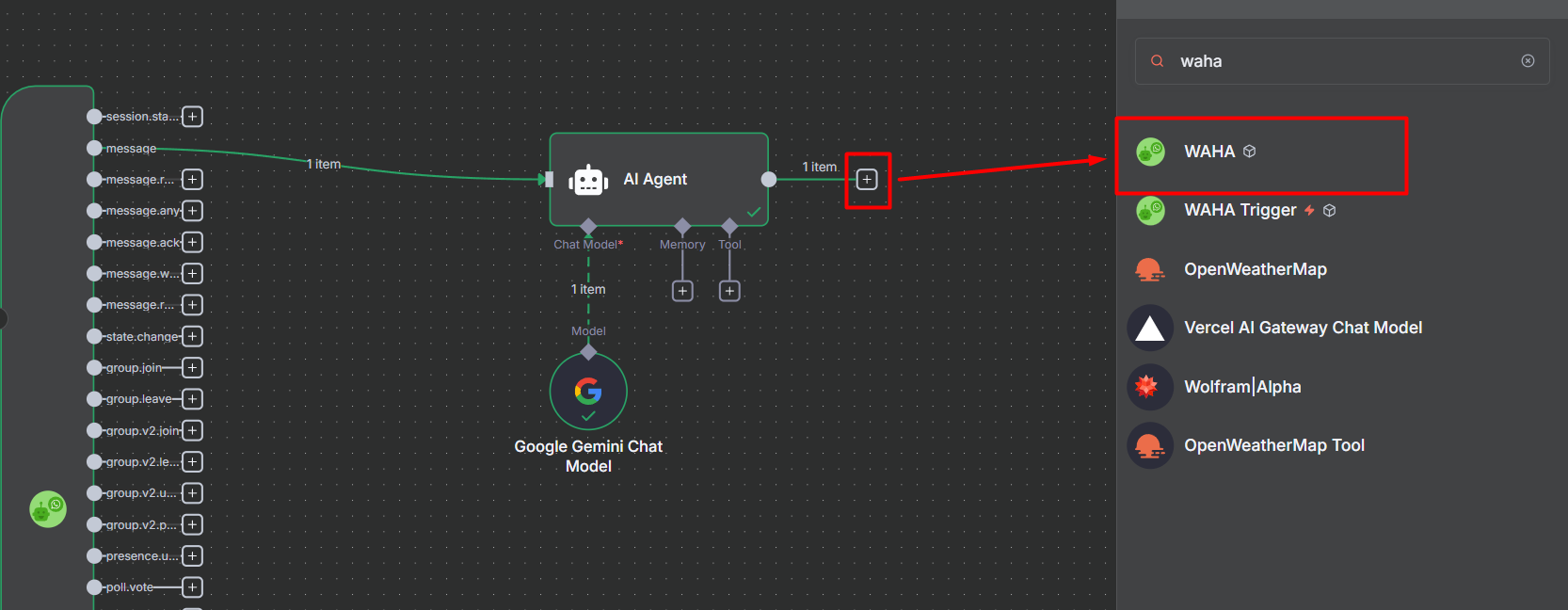Click the "1 item" label above Model

pos(588,289)
